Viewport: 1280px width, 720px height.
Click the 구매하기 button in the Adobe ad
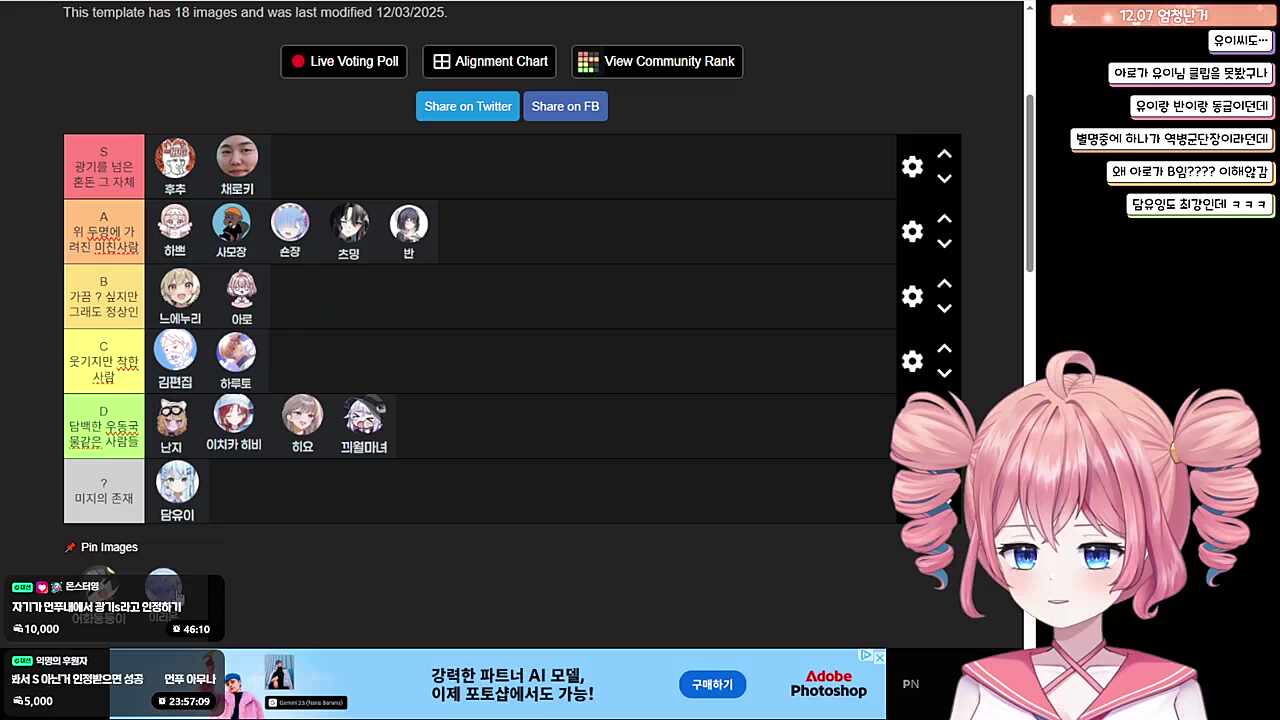pyautogui.click(x=712, y=684)
